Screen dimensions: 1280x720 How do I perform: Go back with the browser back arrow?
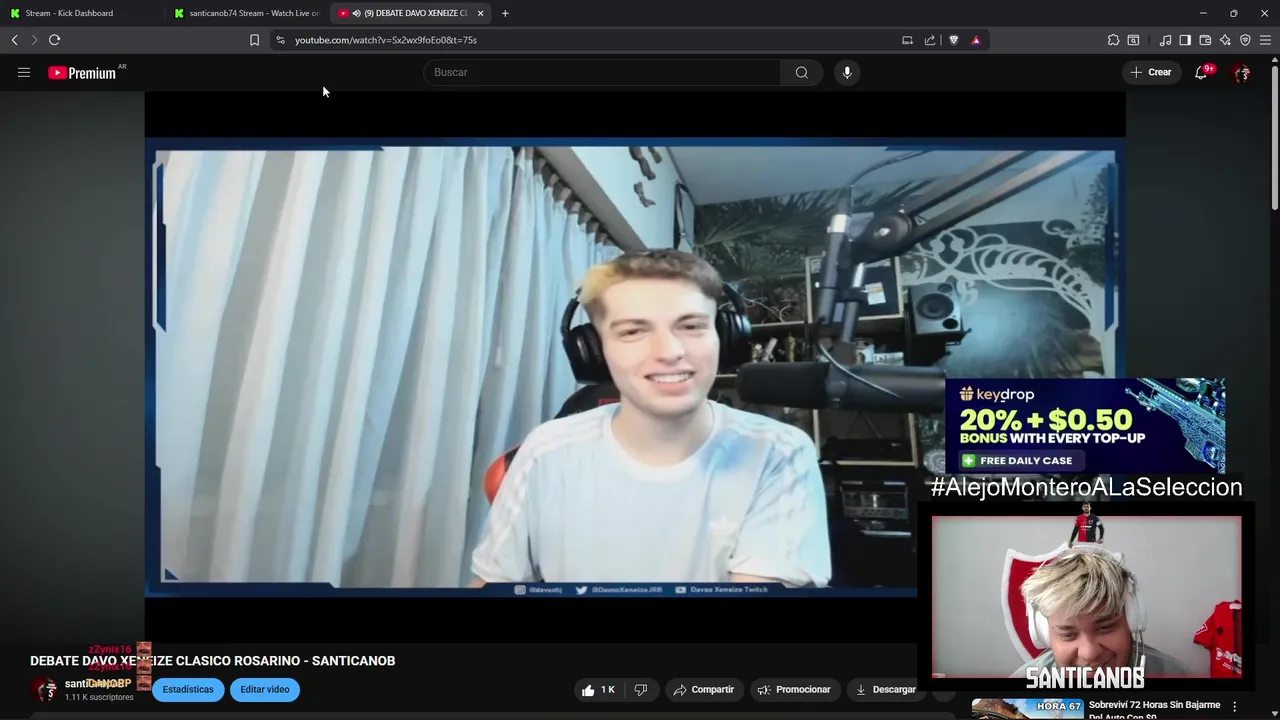point(14,40)
